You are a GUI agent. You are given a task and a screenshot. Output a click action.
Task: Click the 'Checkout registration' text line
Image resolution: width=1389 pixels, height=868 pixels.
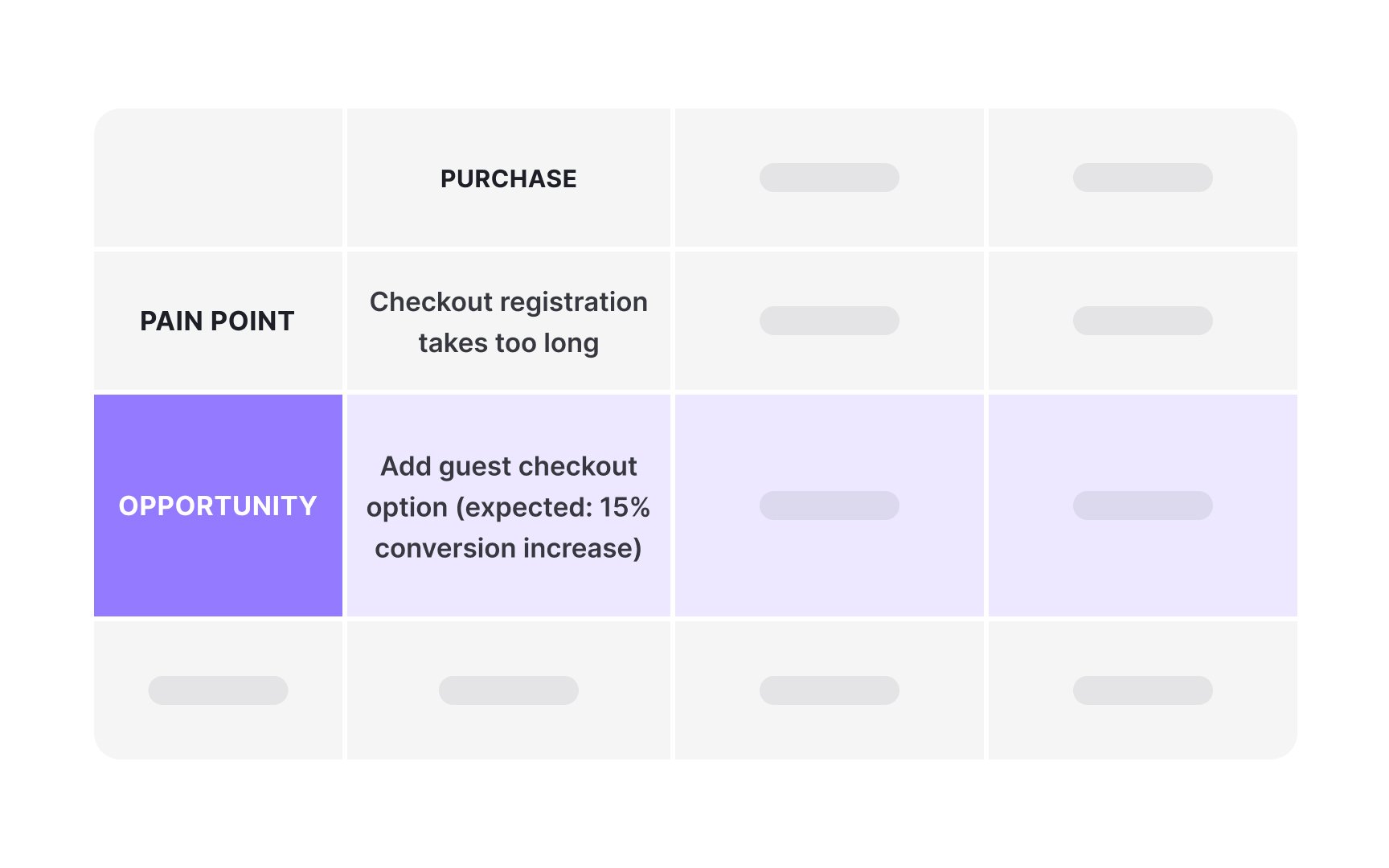click(x=508, y=301)
